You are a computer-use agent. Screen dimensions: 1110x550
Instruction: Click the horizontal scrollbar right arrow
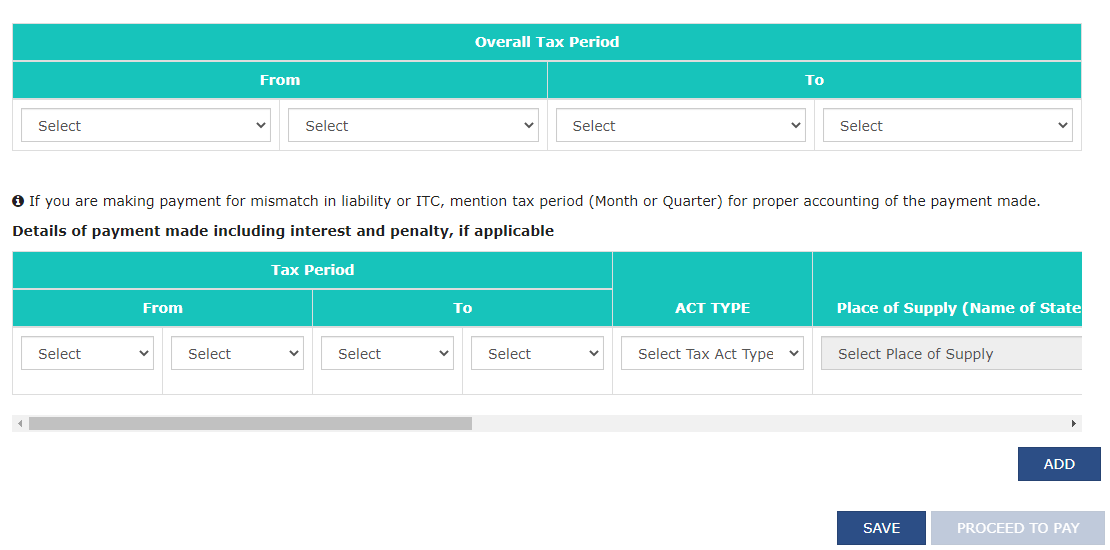pyautogui.click(x=1075, y=424)
